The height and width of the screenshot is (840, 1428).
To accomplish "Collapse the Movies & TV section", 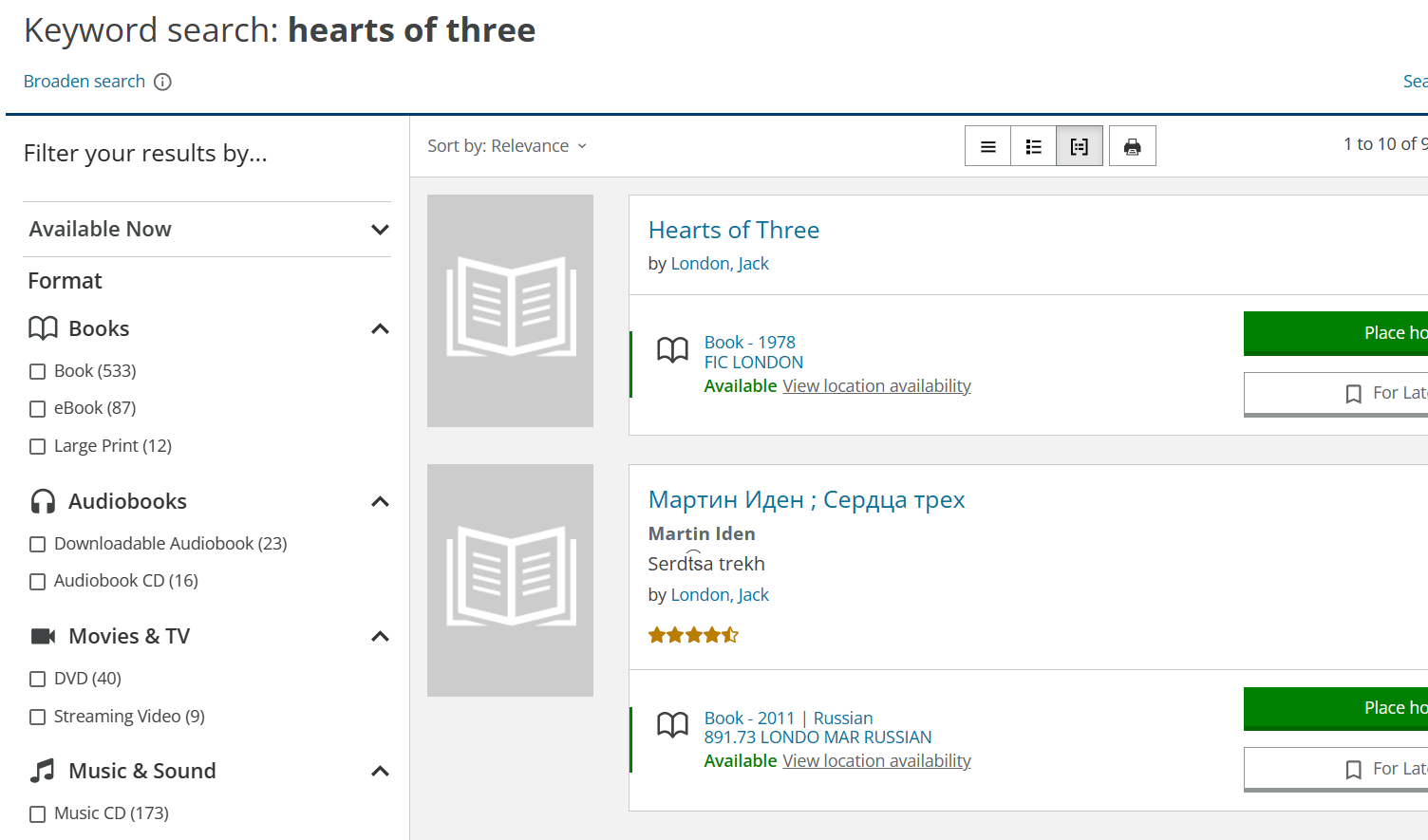I will click(380, 637).
